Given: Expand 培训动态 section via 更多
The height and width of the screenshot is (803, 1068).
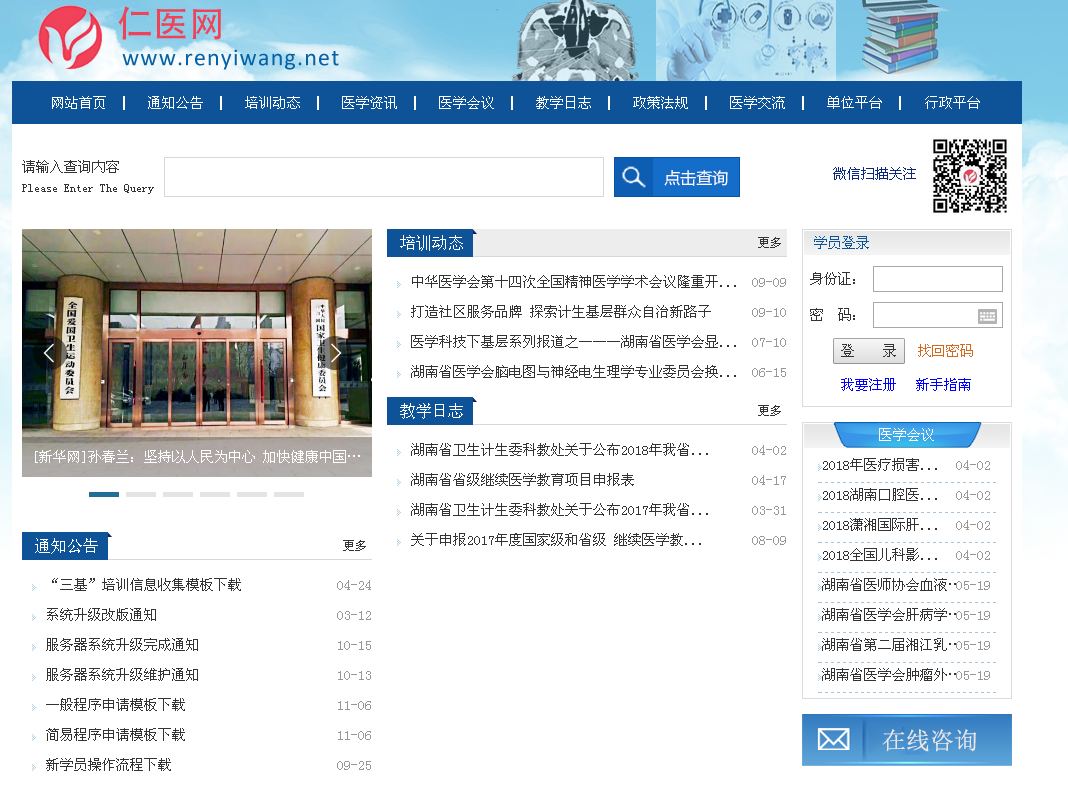Looking at the screenshot, I should [769, 243].
